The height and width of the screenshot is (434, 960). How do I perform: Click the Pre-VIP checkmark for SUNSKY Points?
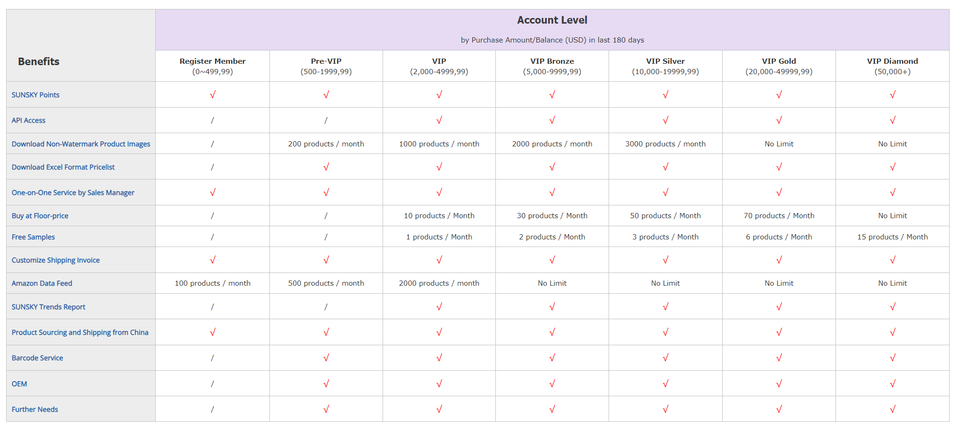[x=326, y=95]
